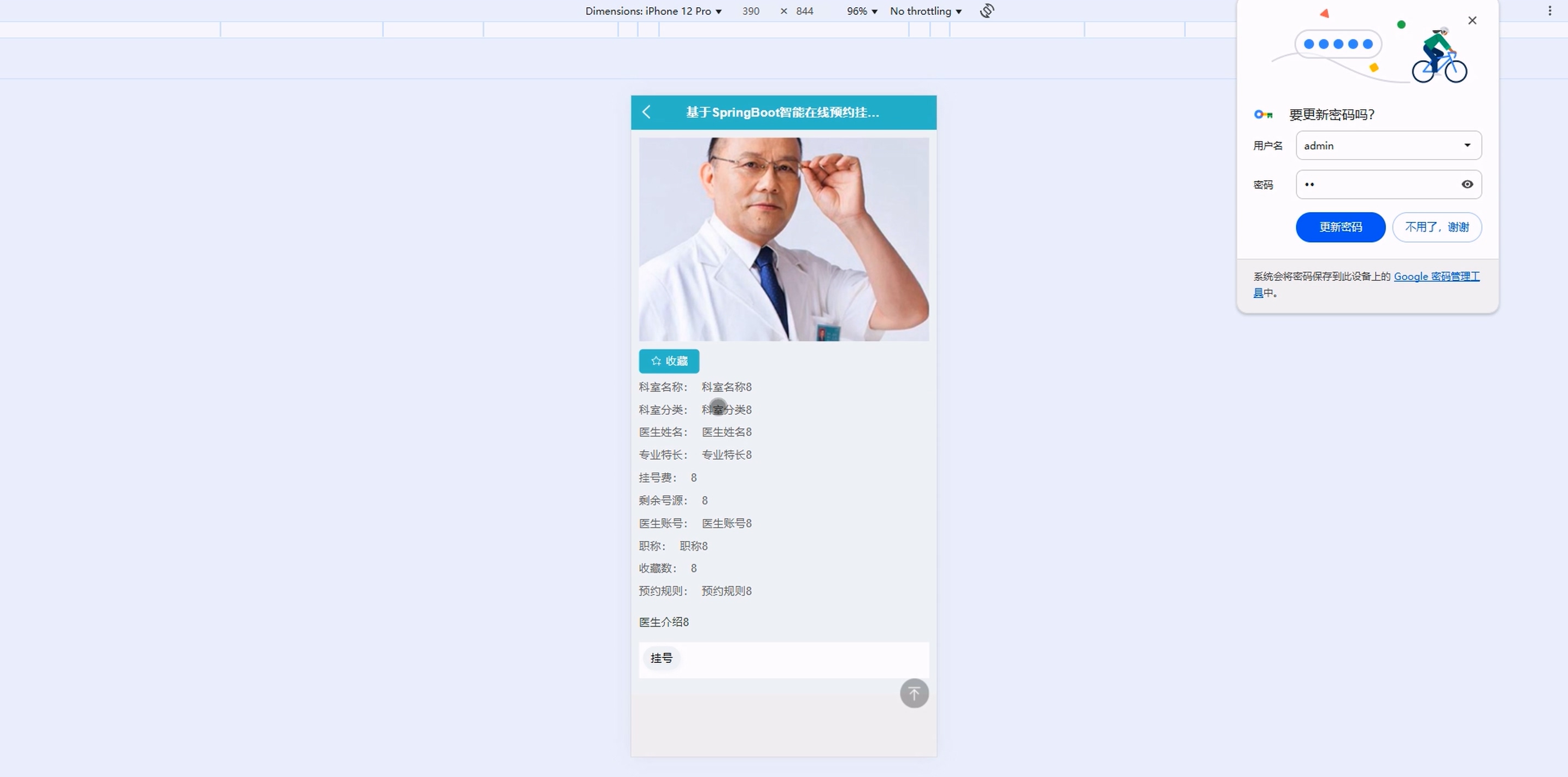Expand the admin username dropdown
Screen dimensions: 1568x777
(x=1467, y=145)
